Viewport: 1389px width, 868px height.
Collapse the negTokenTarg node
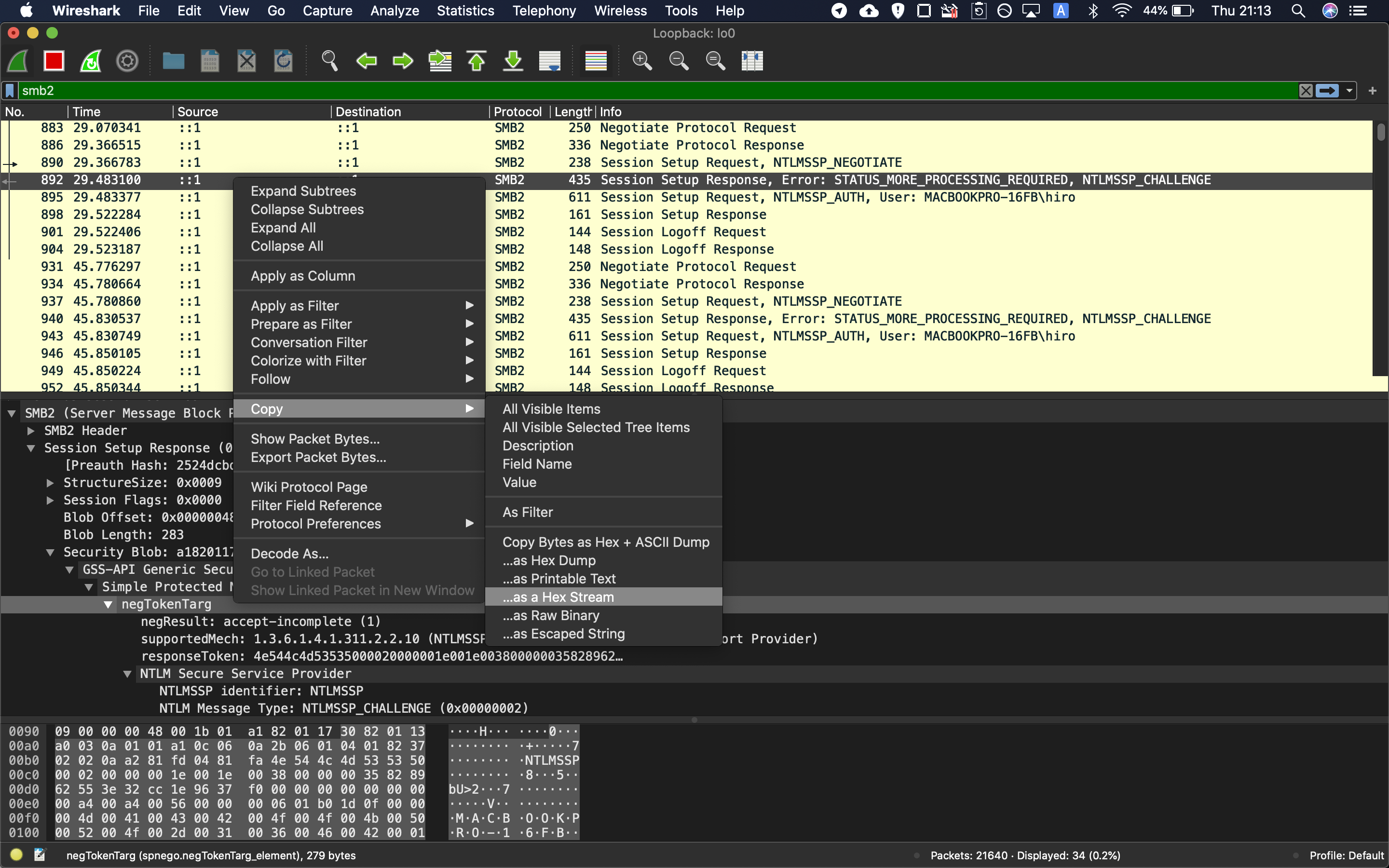[x=108, y=604]
